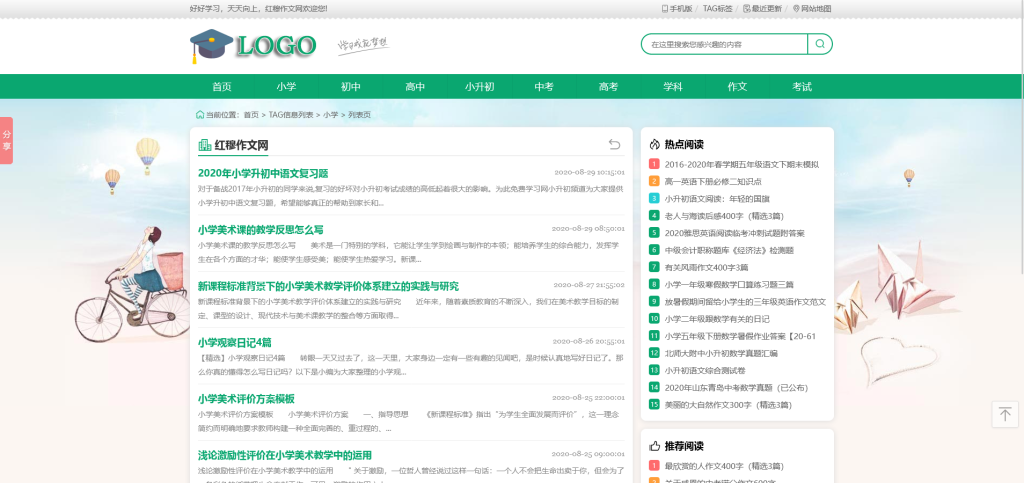Click TAG信息列表 in the breadcrumb

pos(291,115)
